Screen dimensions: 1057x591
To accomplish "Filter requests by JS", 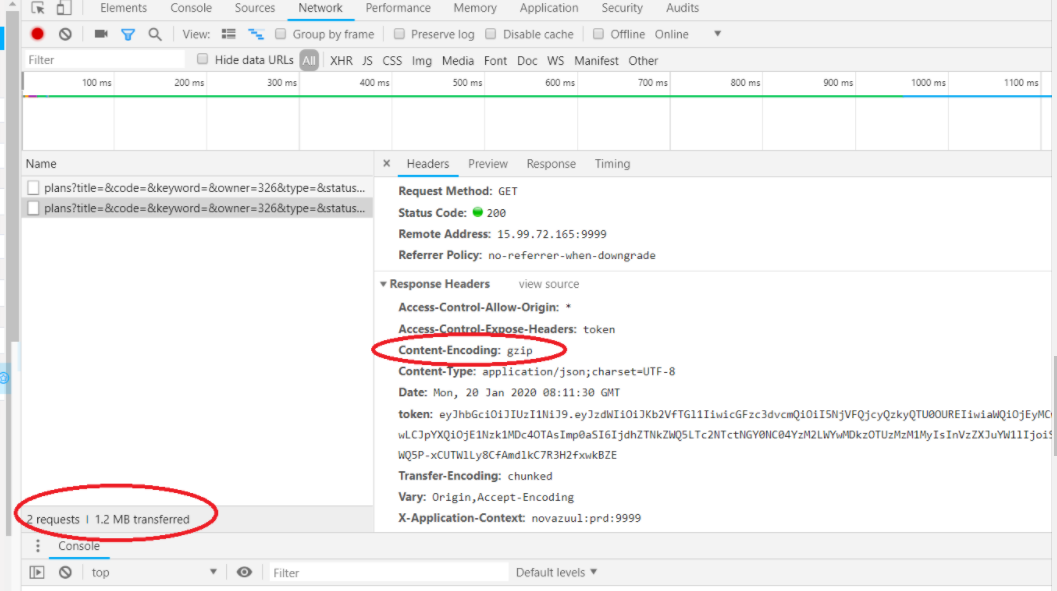I will [x=367, y=61].
